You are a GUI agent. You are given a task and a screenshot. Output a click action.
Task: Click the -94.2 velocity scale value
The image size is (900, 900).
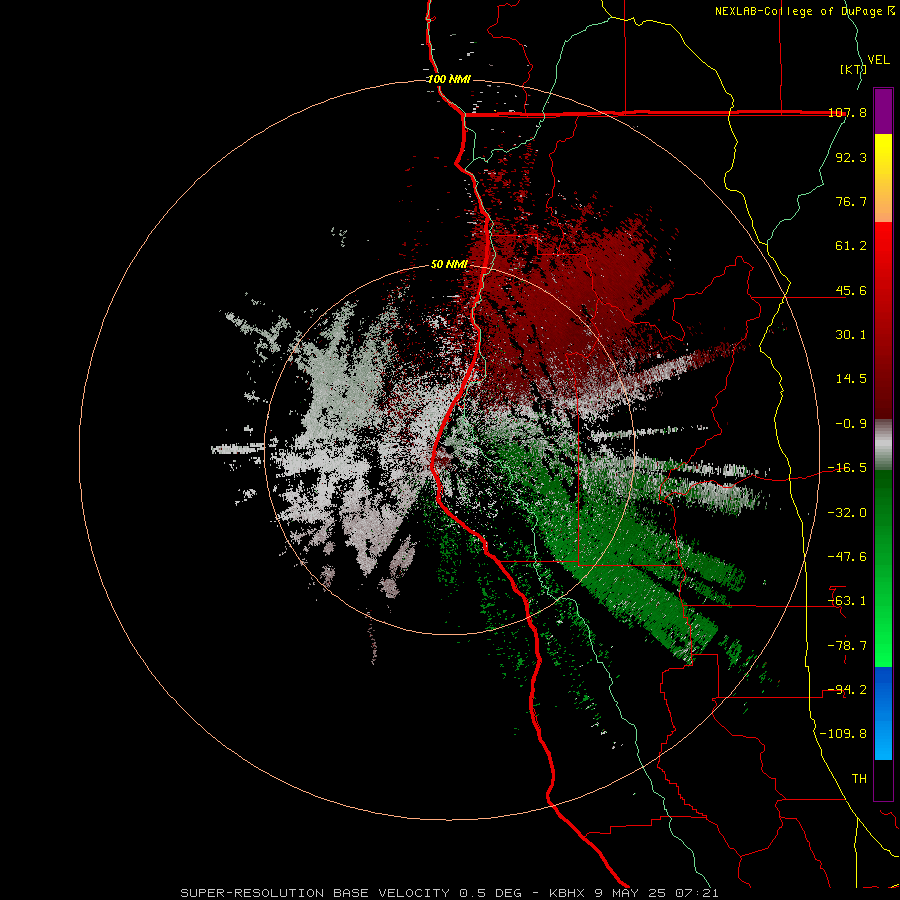[x=847, y=689]
